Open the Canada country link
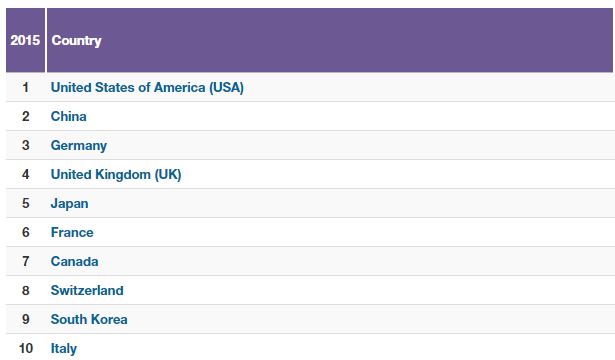 (x=75, y=261)
